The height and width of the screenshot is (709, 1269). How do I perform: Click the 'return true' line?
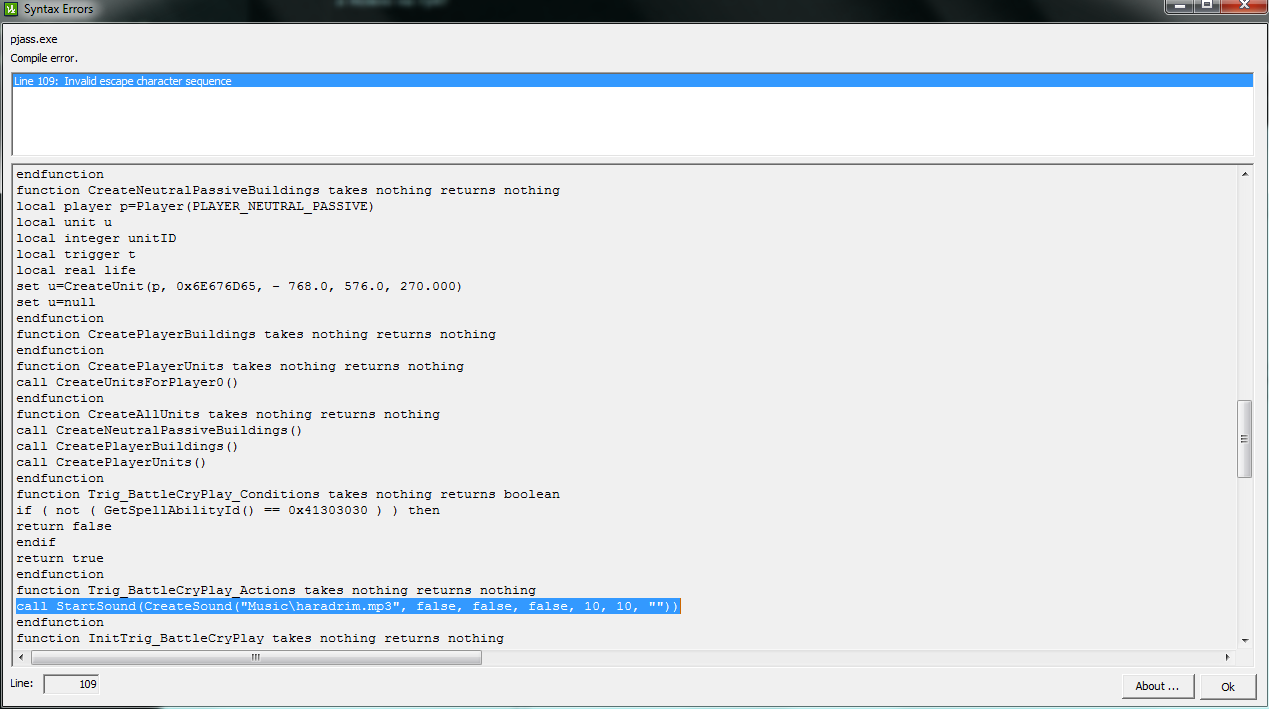tap(60, 558)
